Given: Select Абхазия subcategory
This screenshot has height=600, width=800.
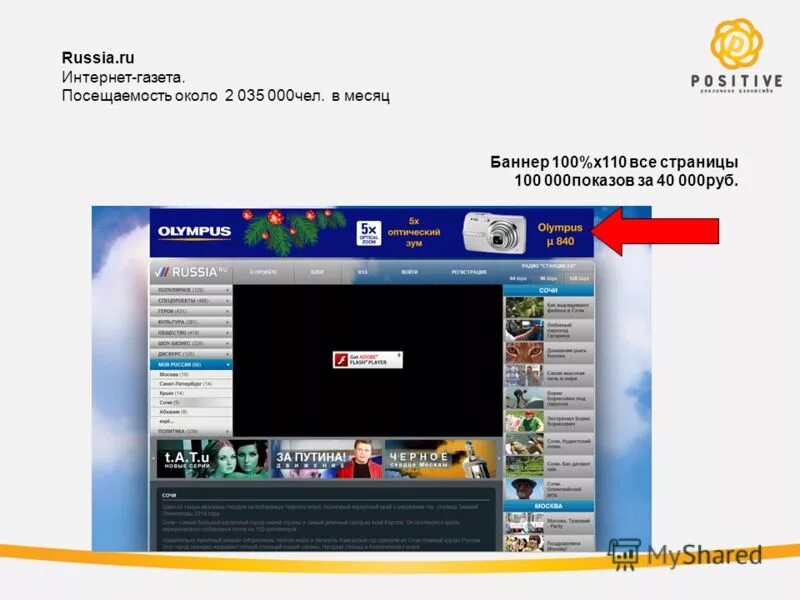Looking at the screenshot, I should (x=191, y=412).
